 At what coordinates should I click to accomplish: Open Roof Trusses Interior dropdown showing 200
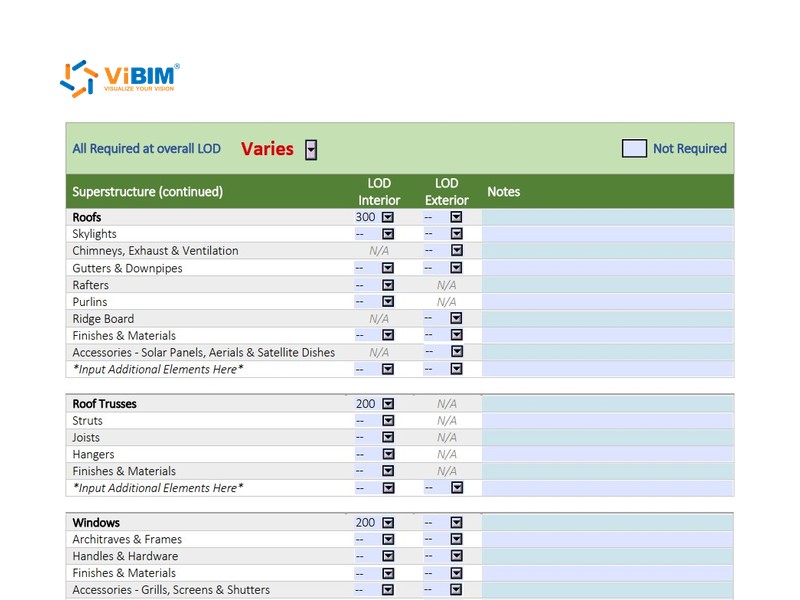pos(388,404)
